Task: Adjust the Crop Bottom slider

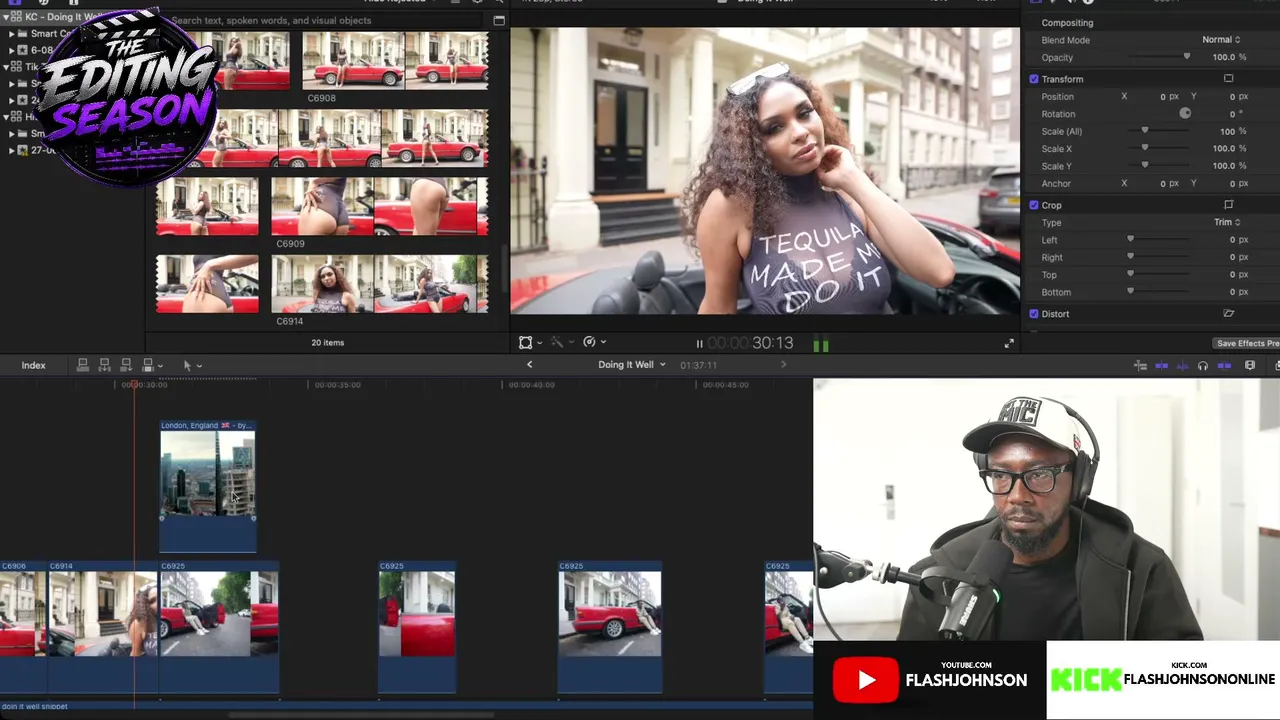Action: (1131, 292)
